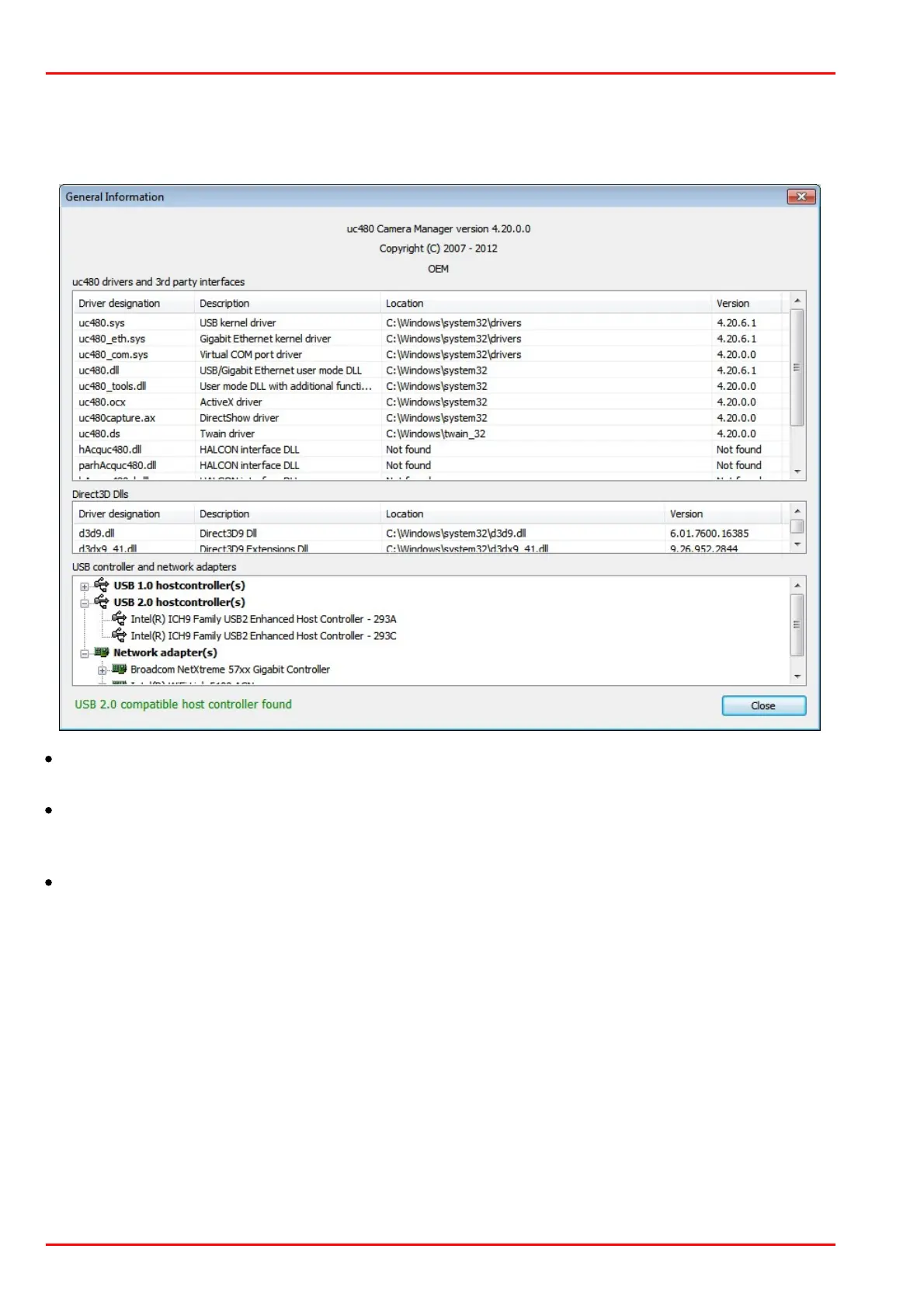Click the C:\Windows\twain_32 location cell
Screen dimensions: 924x1308
click(x=436, y=433)
